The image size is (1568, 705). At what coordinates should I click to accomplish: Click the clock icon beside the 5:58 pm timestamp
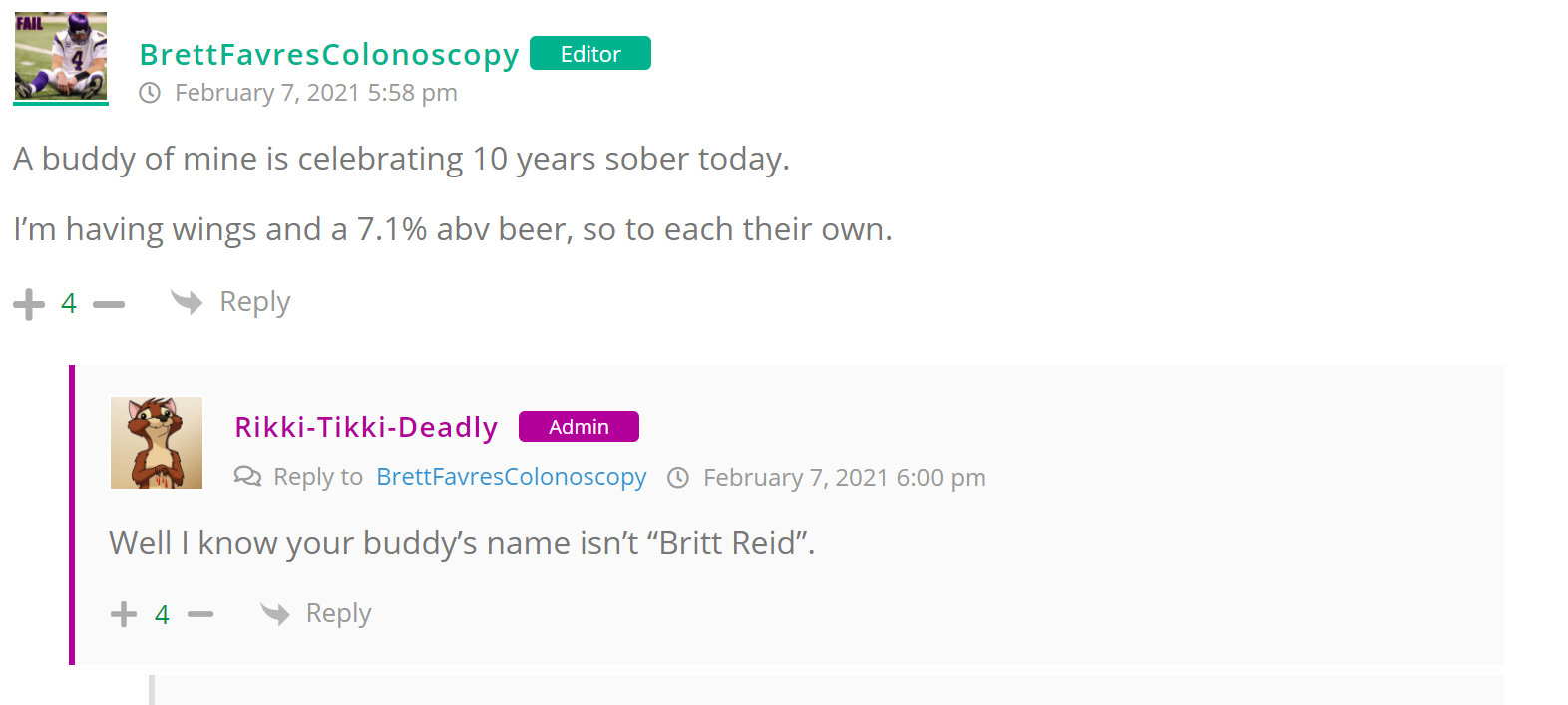pos(150,93)
